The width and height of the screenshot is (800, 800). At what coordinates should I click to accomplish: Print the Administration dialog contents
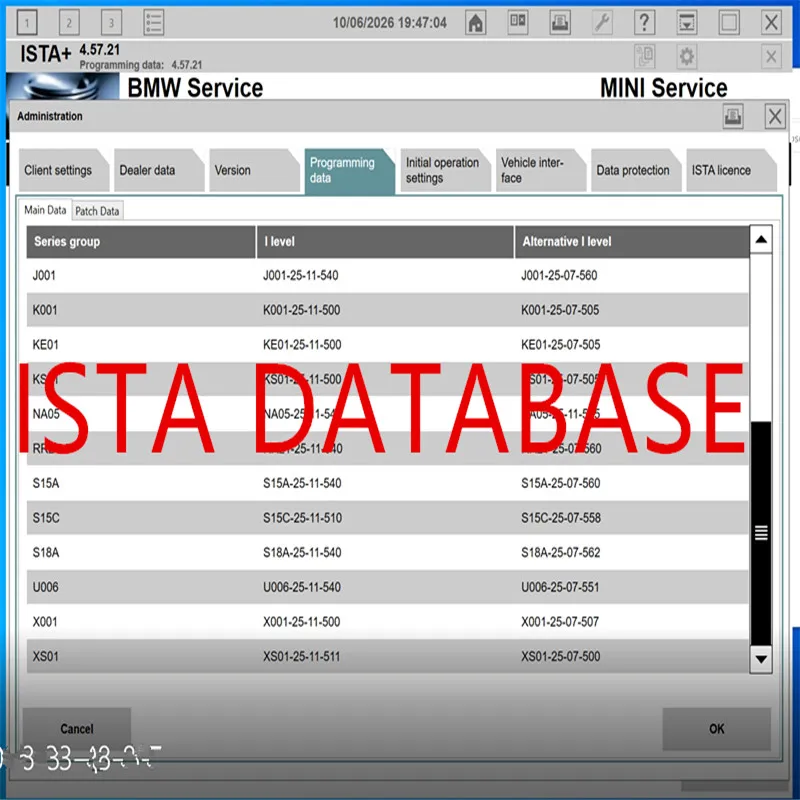point(733,116)
